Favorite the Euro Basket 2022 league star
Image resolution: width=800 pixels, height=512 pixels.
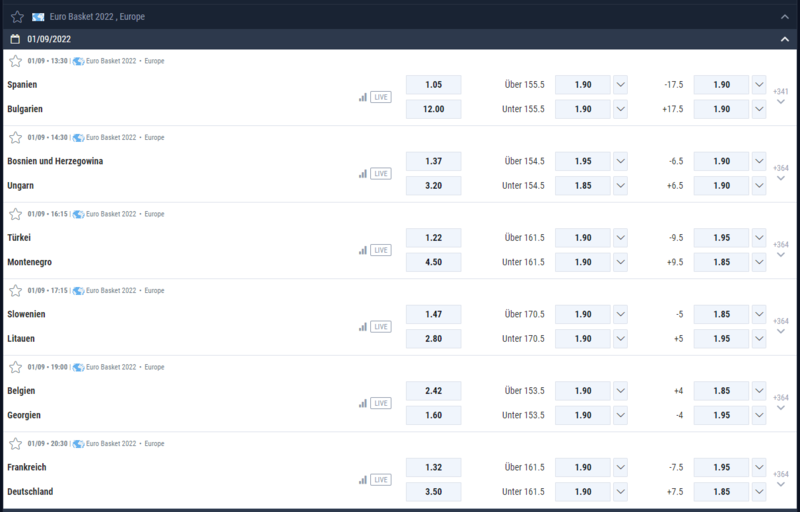tap(17, 17)
